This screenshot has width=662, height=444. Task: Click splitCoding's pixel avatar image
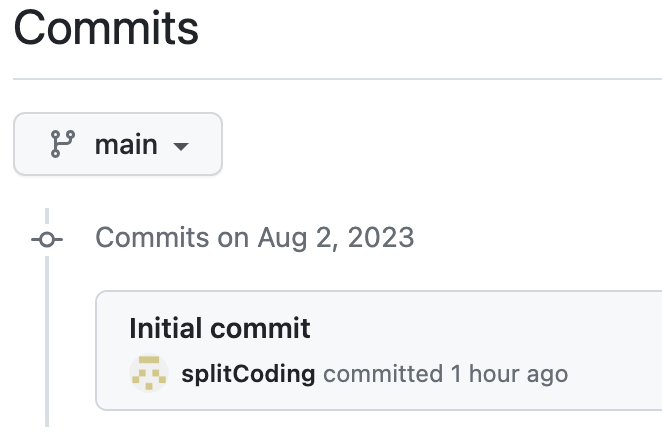point(149,373)
